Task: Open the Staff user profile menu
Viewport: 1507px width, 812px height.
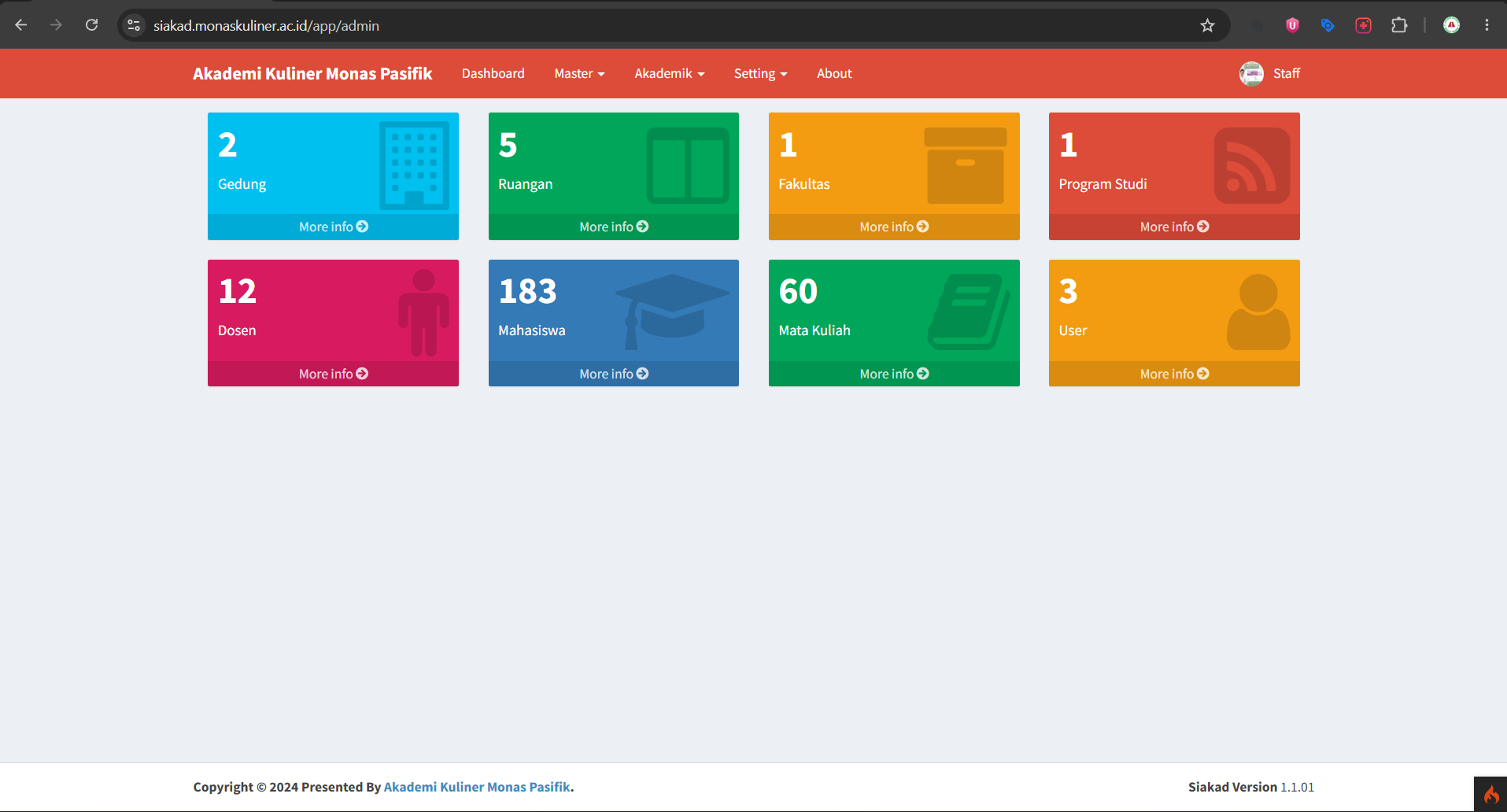Action: (1269, 73)
